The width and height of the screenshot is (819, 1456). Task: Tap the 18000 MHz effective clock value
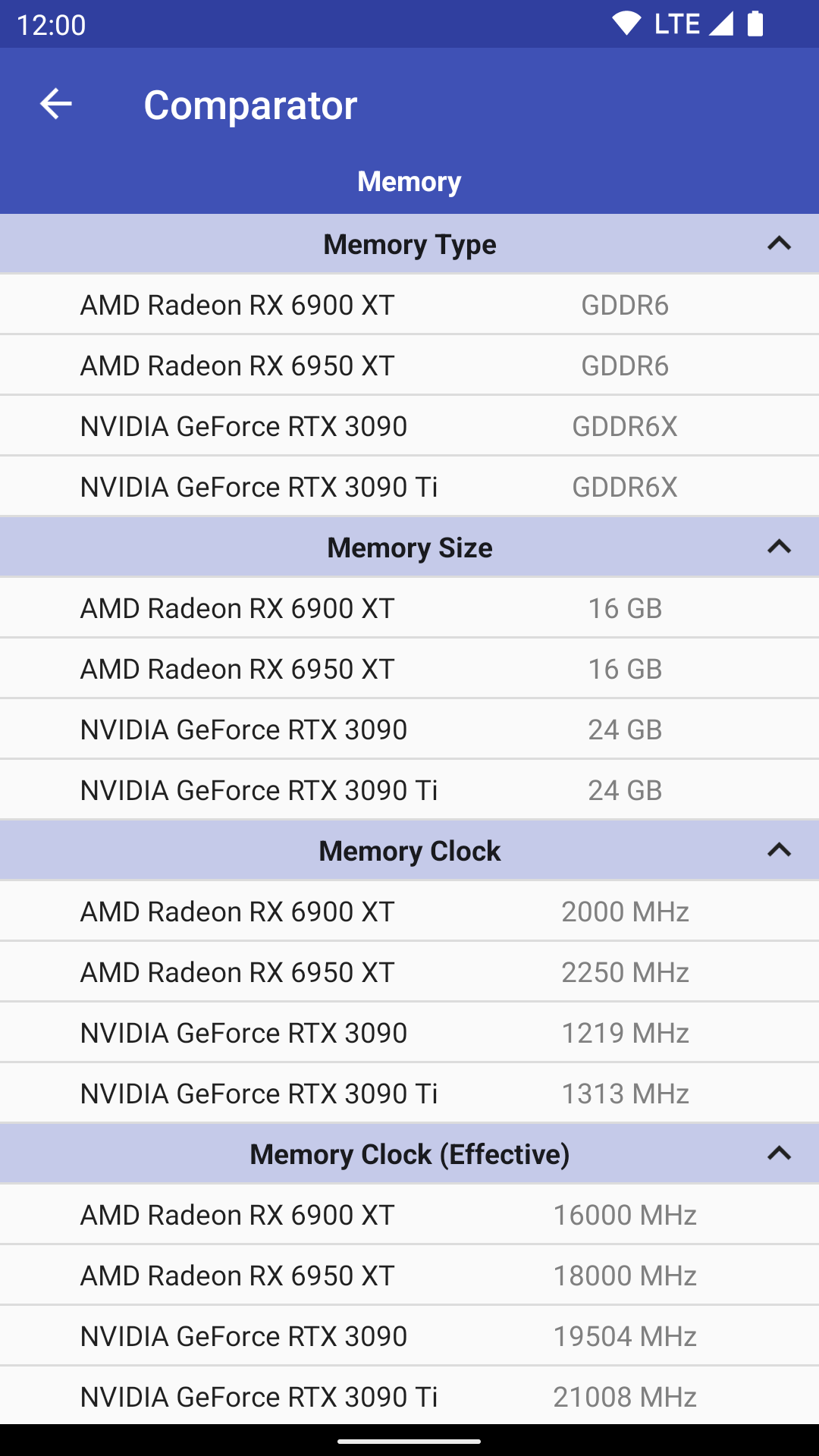pos(625,1276)
